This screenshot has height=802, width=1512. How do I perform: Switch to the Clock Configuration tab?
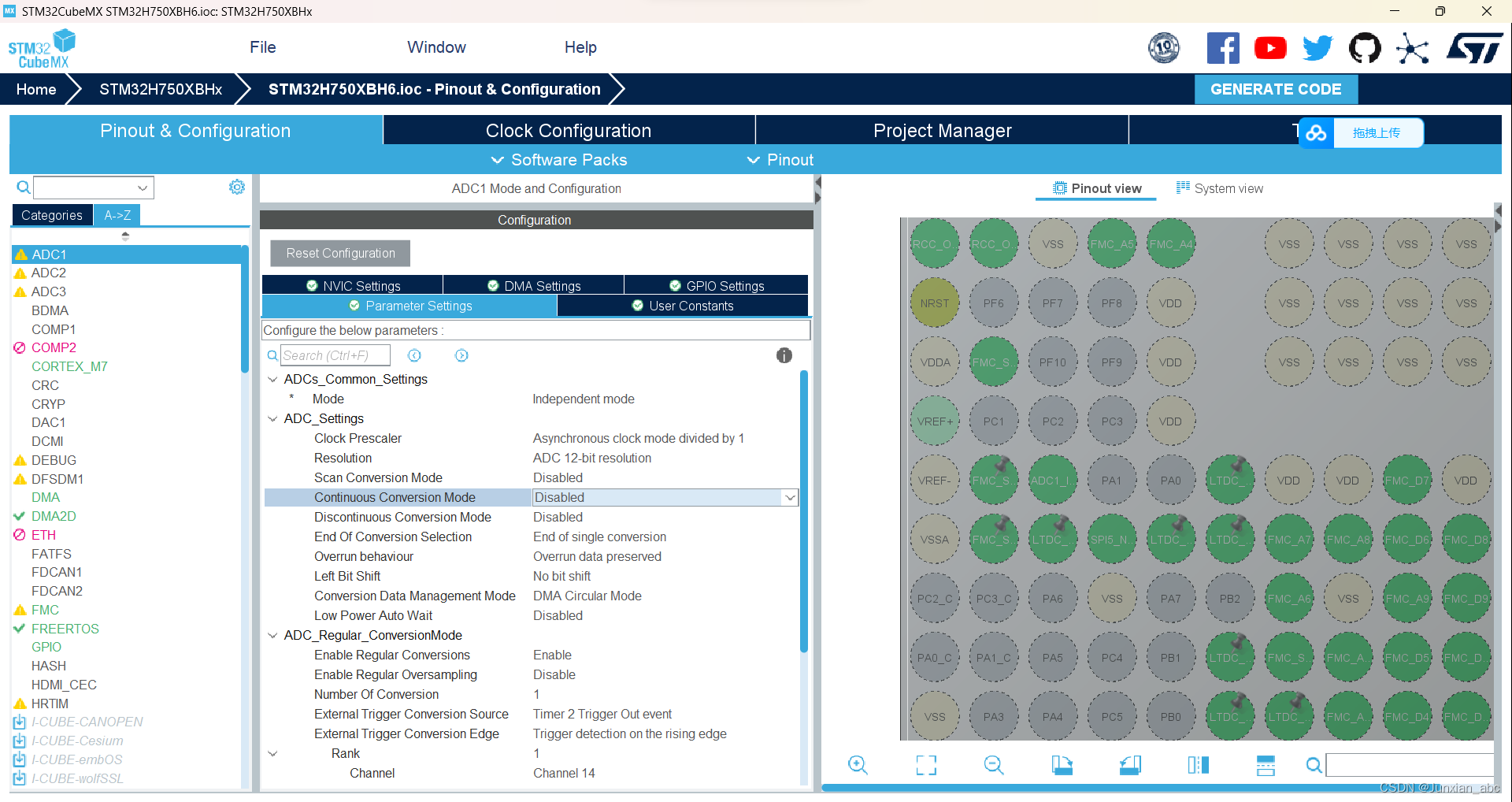click(x=569, y=131)
